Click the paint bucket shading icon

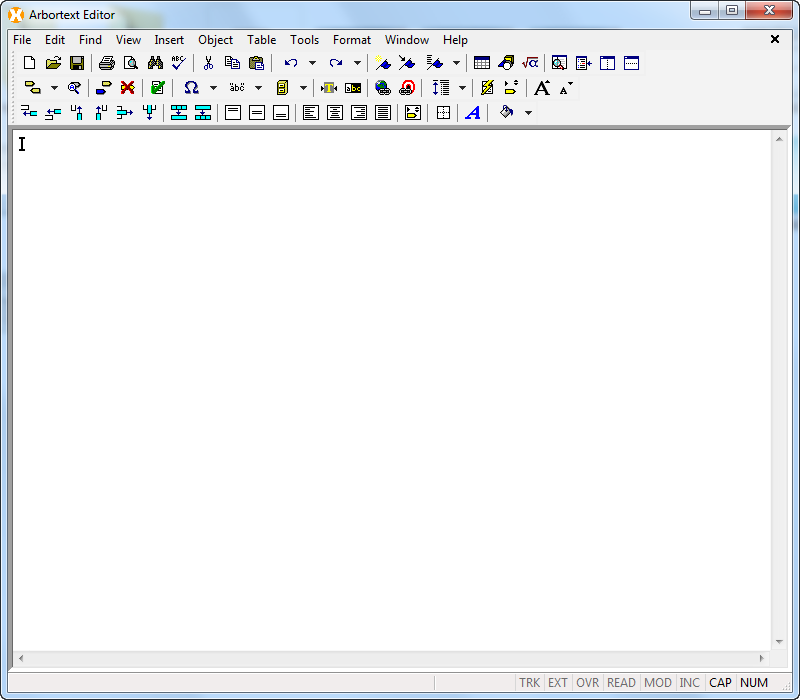pyautogui.click(x=506, y=112)
